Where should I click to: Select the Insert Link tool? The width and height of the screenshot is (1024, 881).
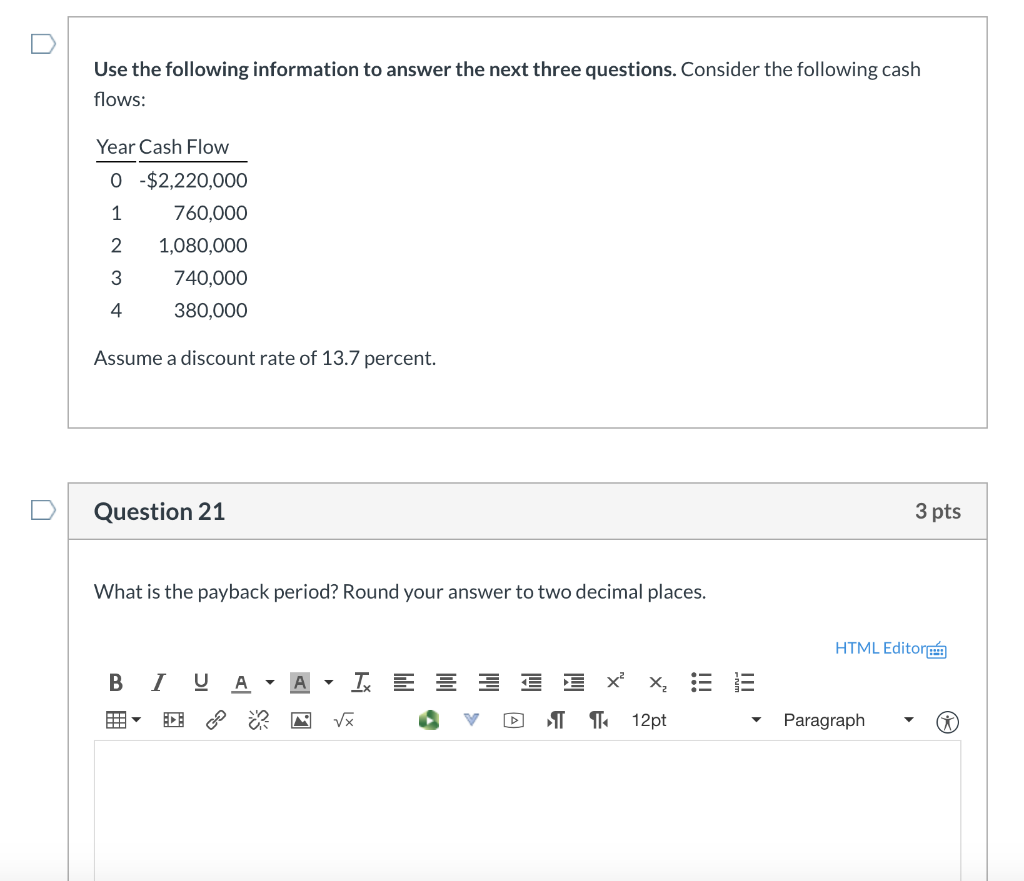(215, 719)
